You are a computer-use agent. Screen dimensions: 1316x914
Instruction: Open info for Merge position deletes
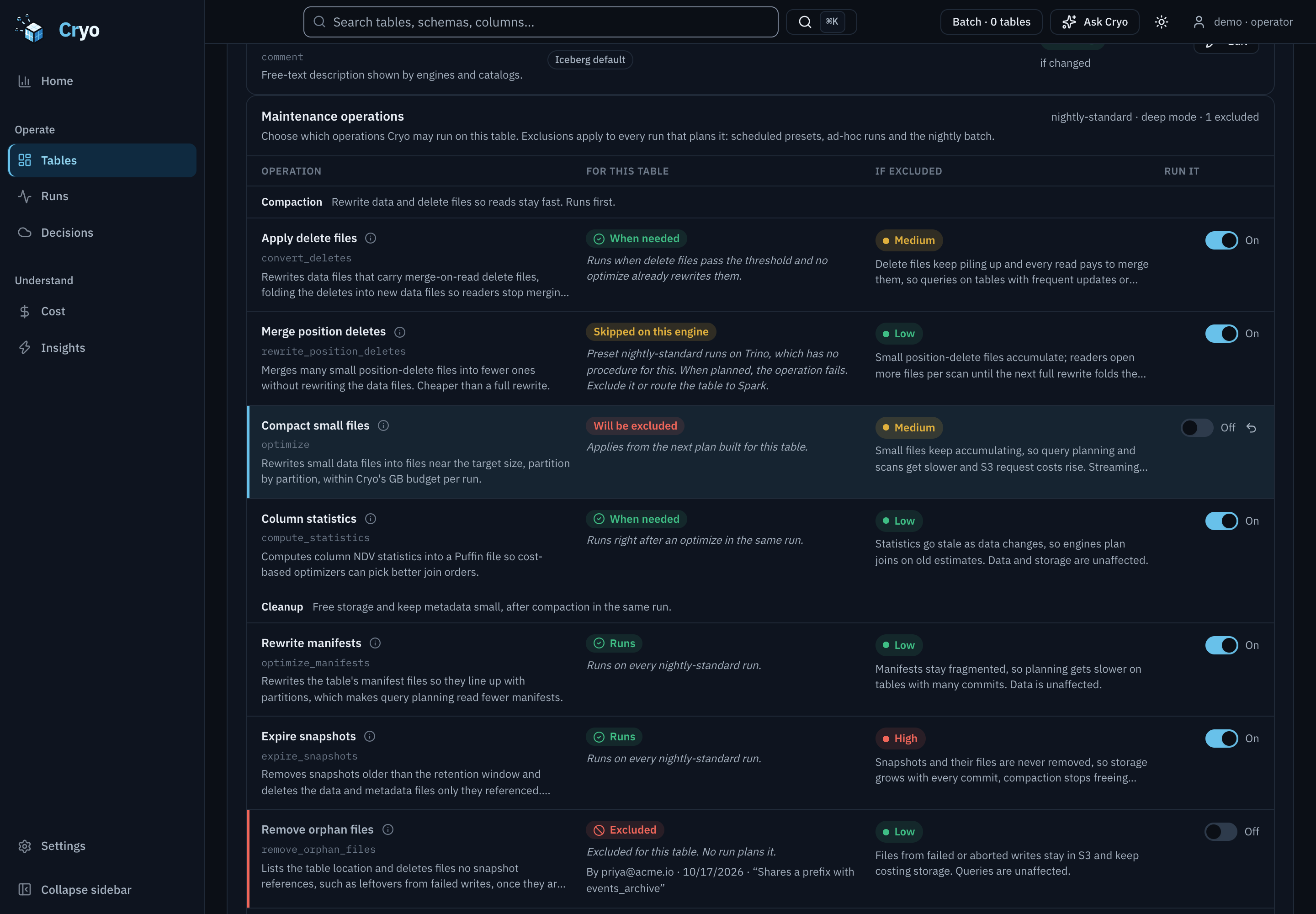(400, 332)
